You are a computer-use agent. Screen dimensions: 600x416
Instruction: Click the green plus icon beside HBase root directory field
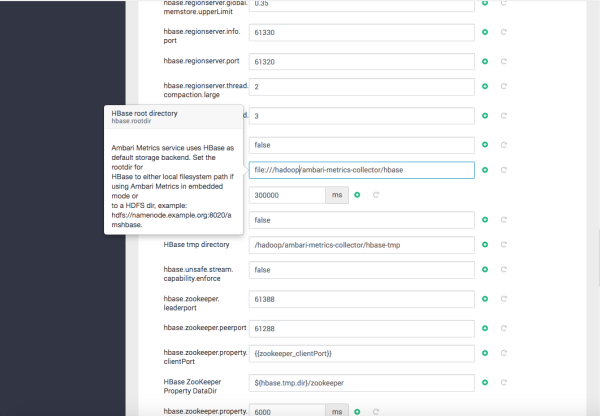coord(485,170)
